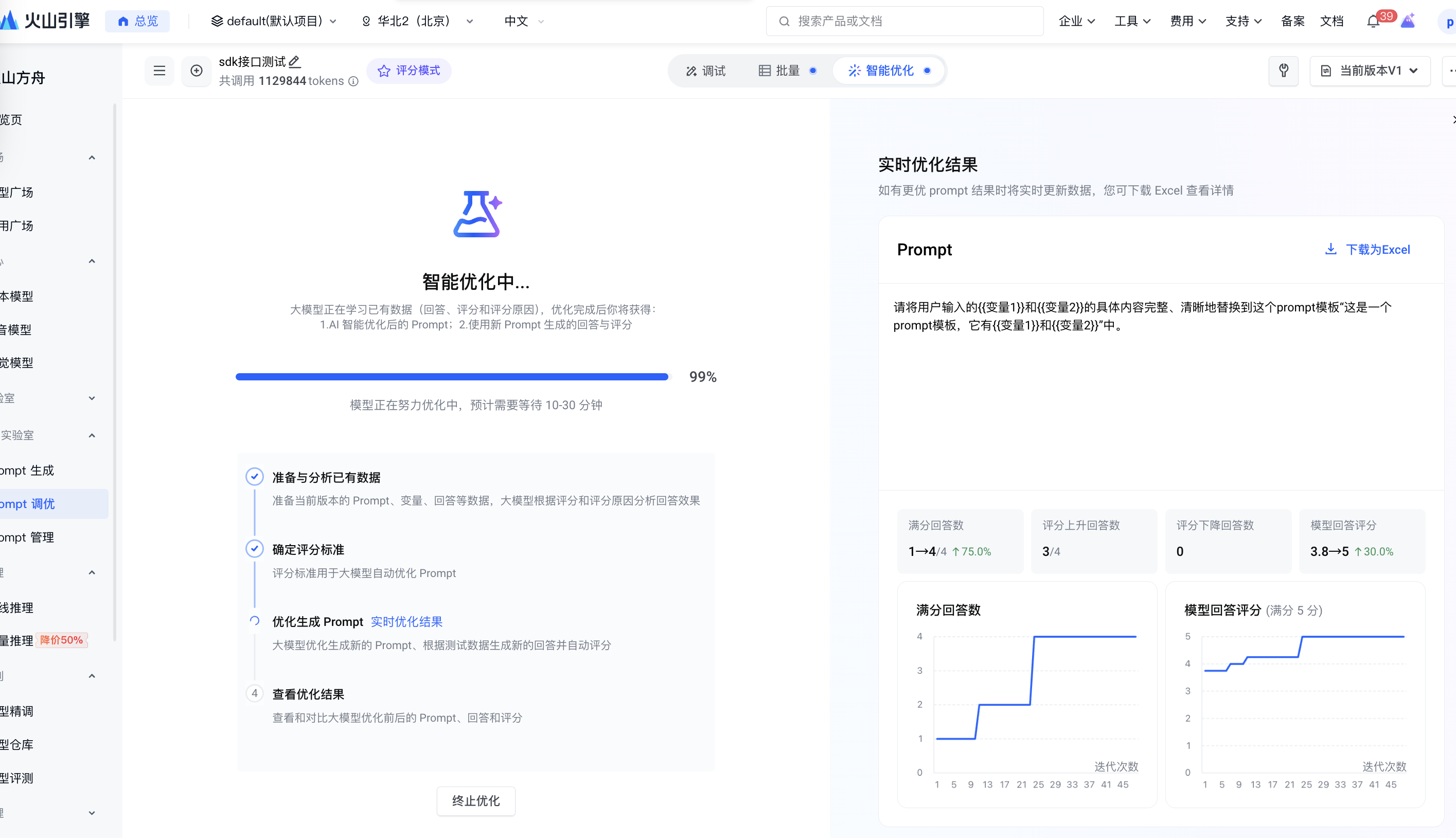Open the 费用 menu
Image resolution: width=1456 pixels, height=838 pixels.
click(x=1187, y=21)
